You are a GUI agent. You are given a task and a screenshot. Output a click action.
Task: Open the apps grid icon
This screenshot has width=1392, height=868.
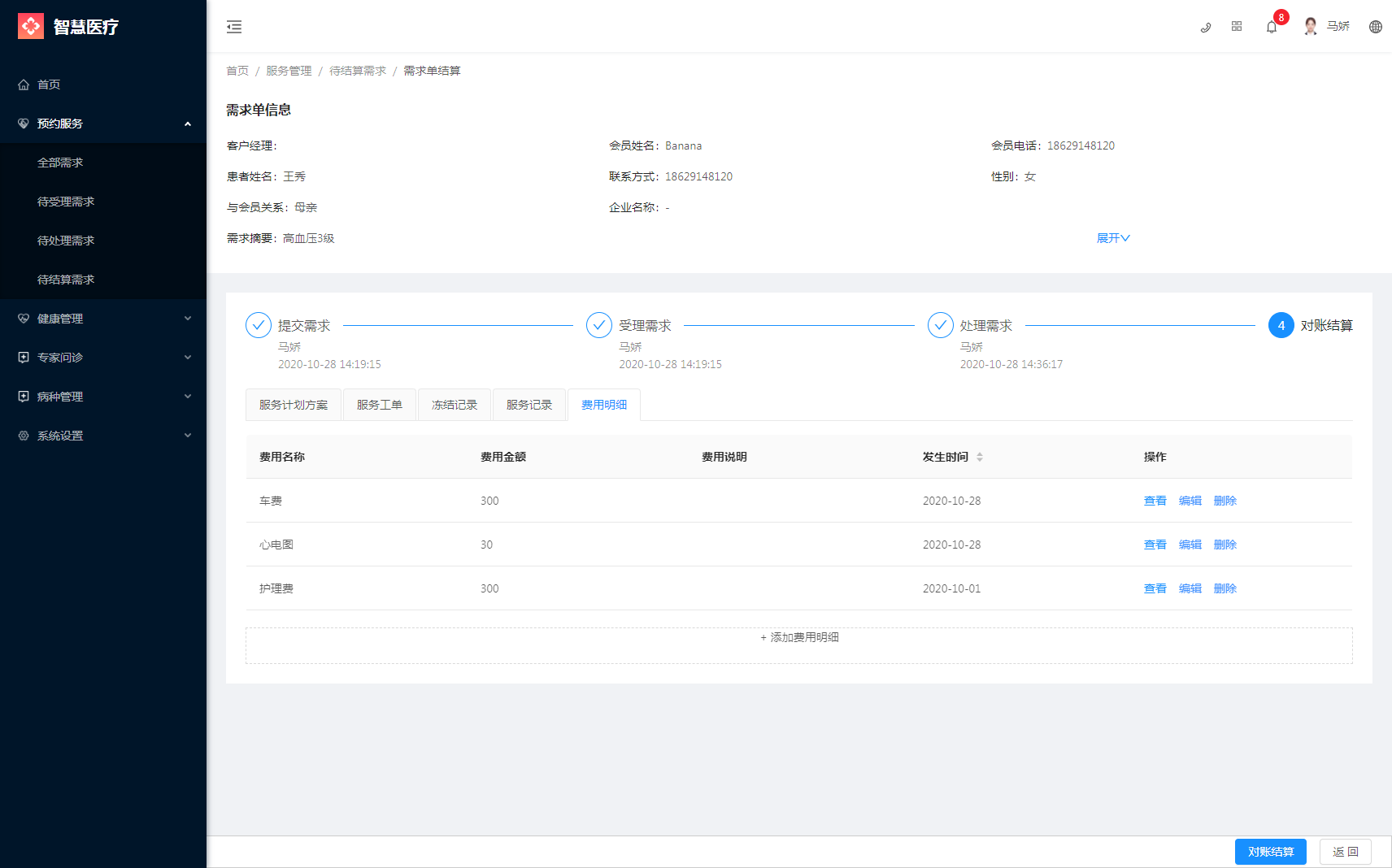pyautogui.click(x=1237, y=27)
